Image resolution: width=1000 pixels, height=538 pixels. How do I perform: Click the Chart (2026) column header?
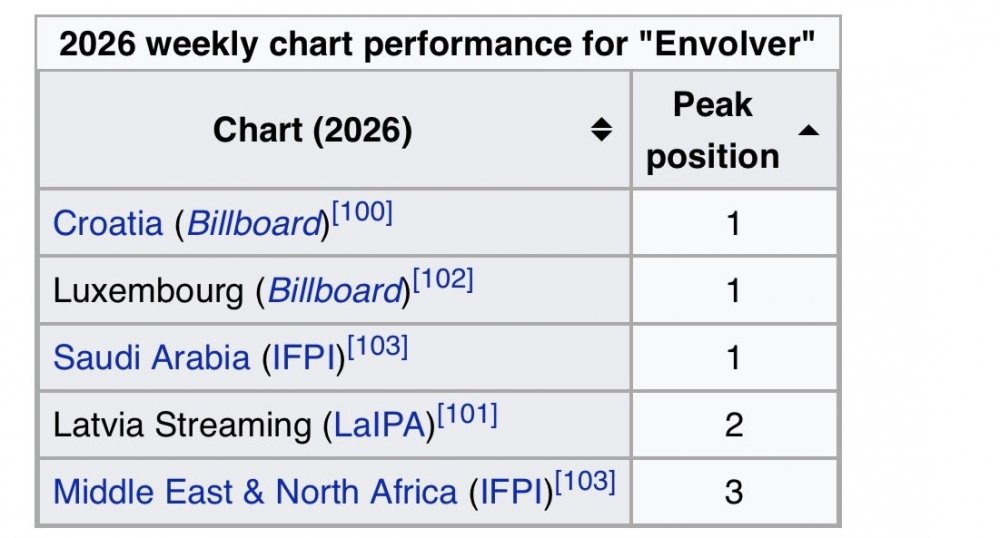(312, 130)
